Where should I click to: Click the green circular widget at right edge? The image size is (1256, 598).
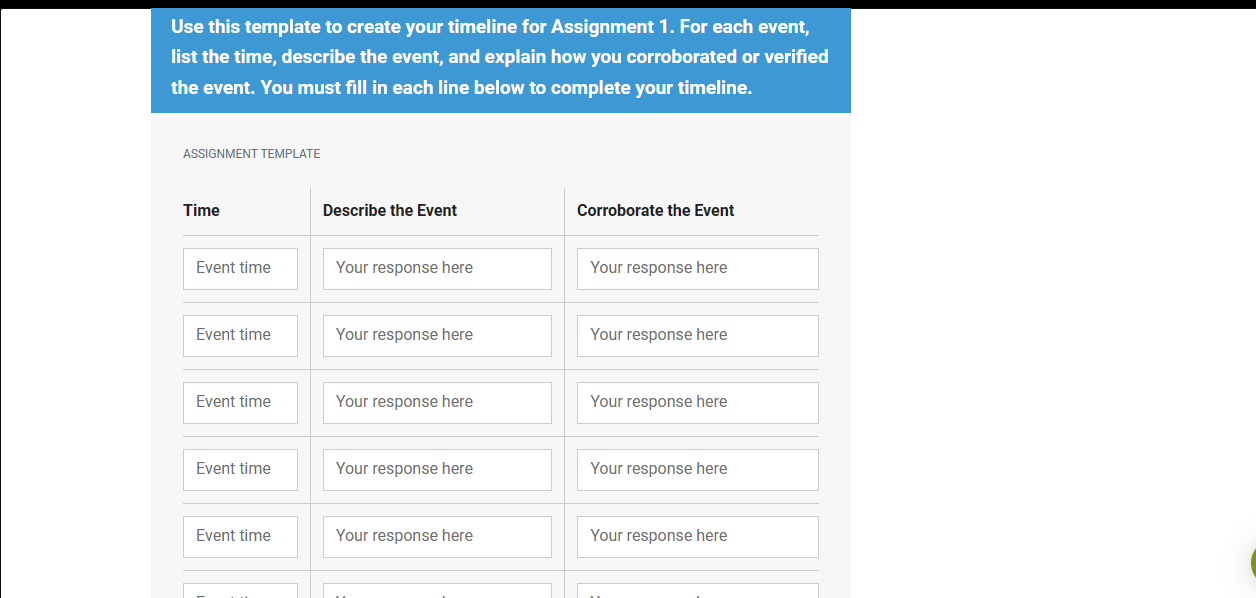click(x=1252, y=563)
